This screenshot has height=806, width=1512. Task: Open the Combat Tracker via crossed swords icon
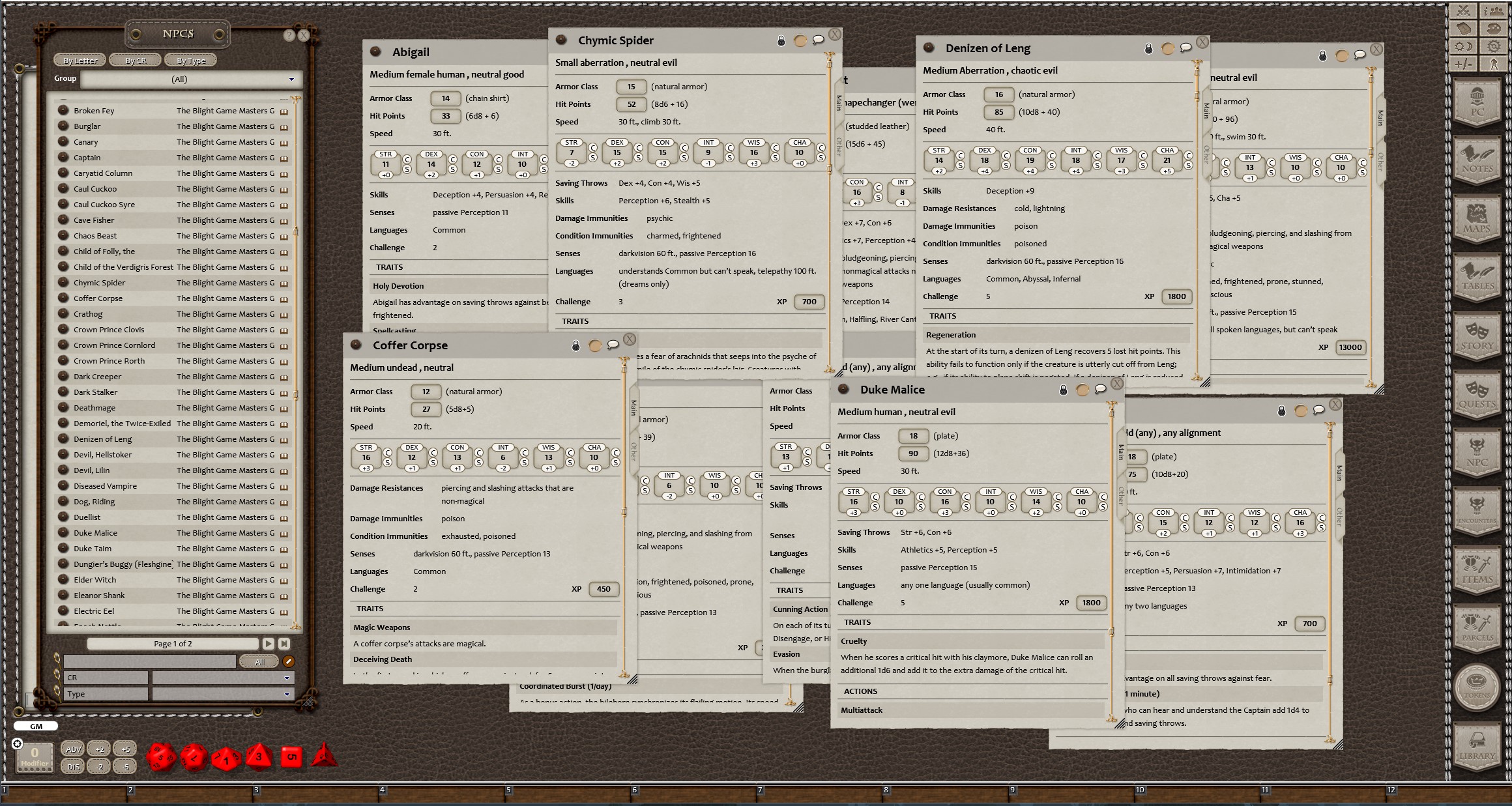point(1463,10)
